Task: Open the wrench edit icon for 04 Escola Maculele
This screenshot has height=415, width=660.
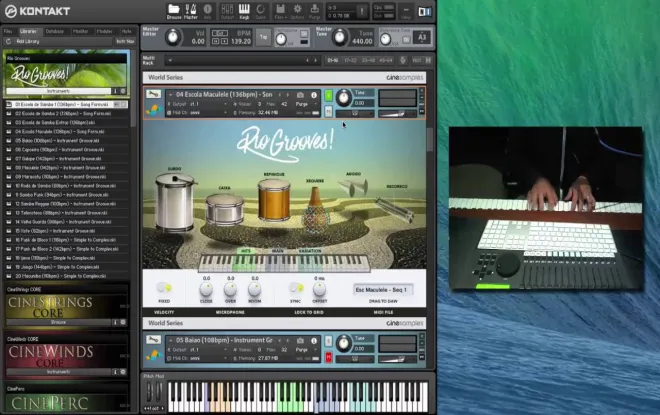Action: pyautogui.click(x=153, y=94)
